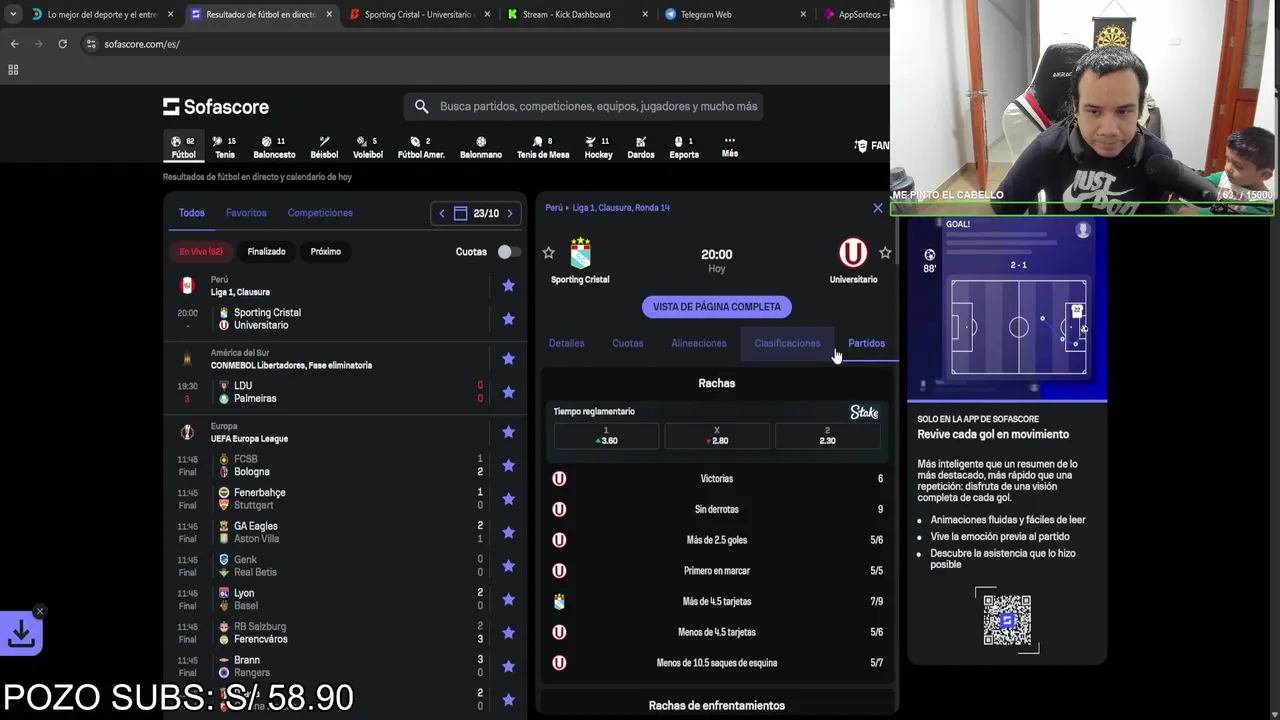Open the Dardos sport category
This screenshot has height=720, width=1280.
pos(641,147)
